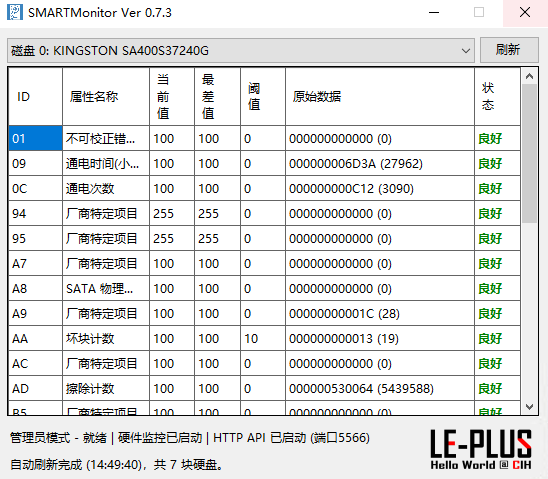Click the 最差值 column header
Viewport: 548px width, 479px height.
point(217,96)
